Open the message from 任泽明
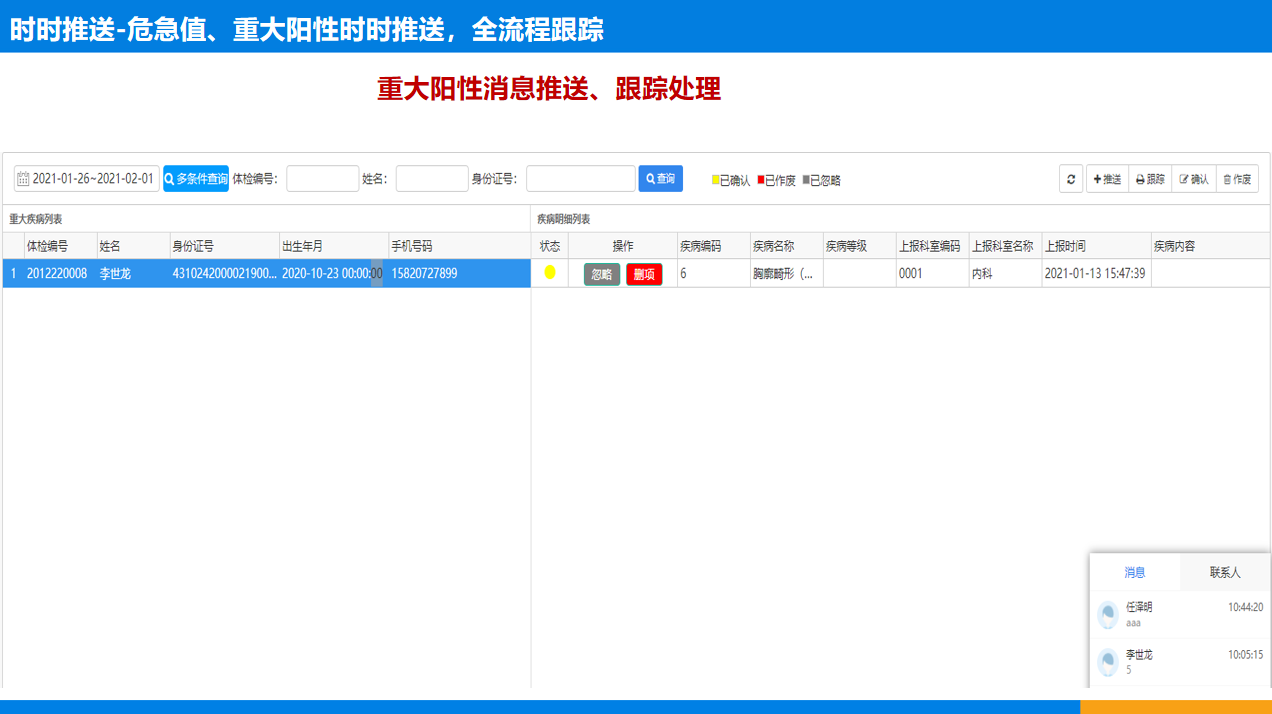Screen dimensions: 1272x714 tap(1180, 614)
